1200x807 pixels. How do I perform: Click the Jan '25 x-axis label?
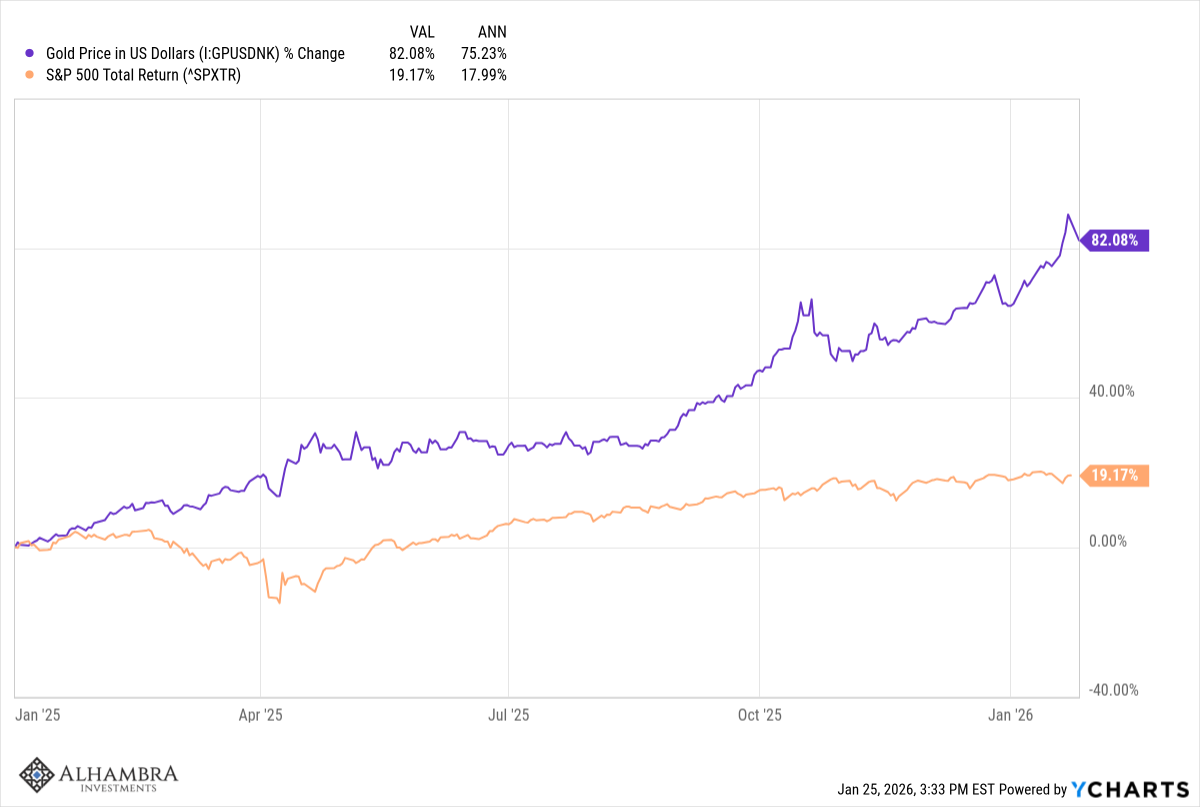[36, 715]
